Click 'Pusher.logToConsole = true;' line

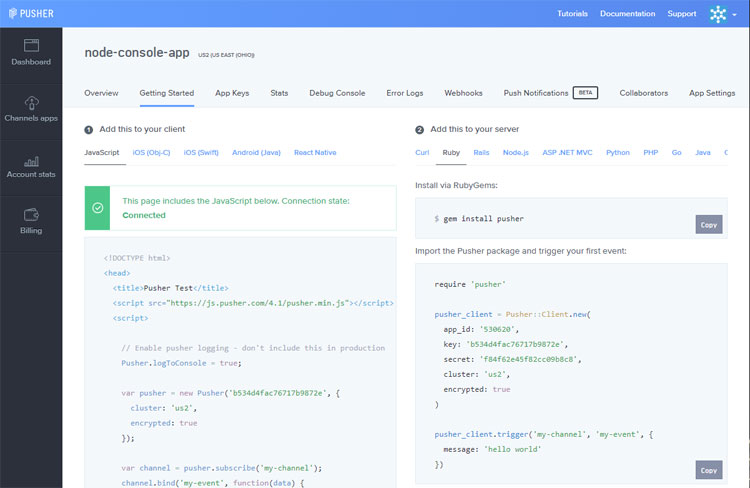181,363
